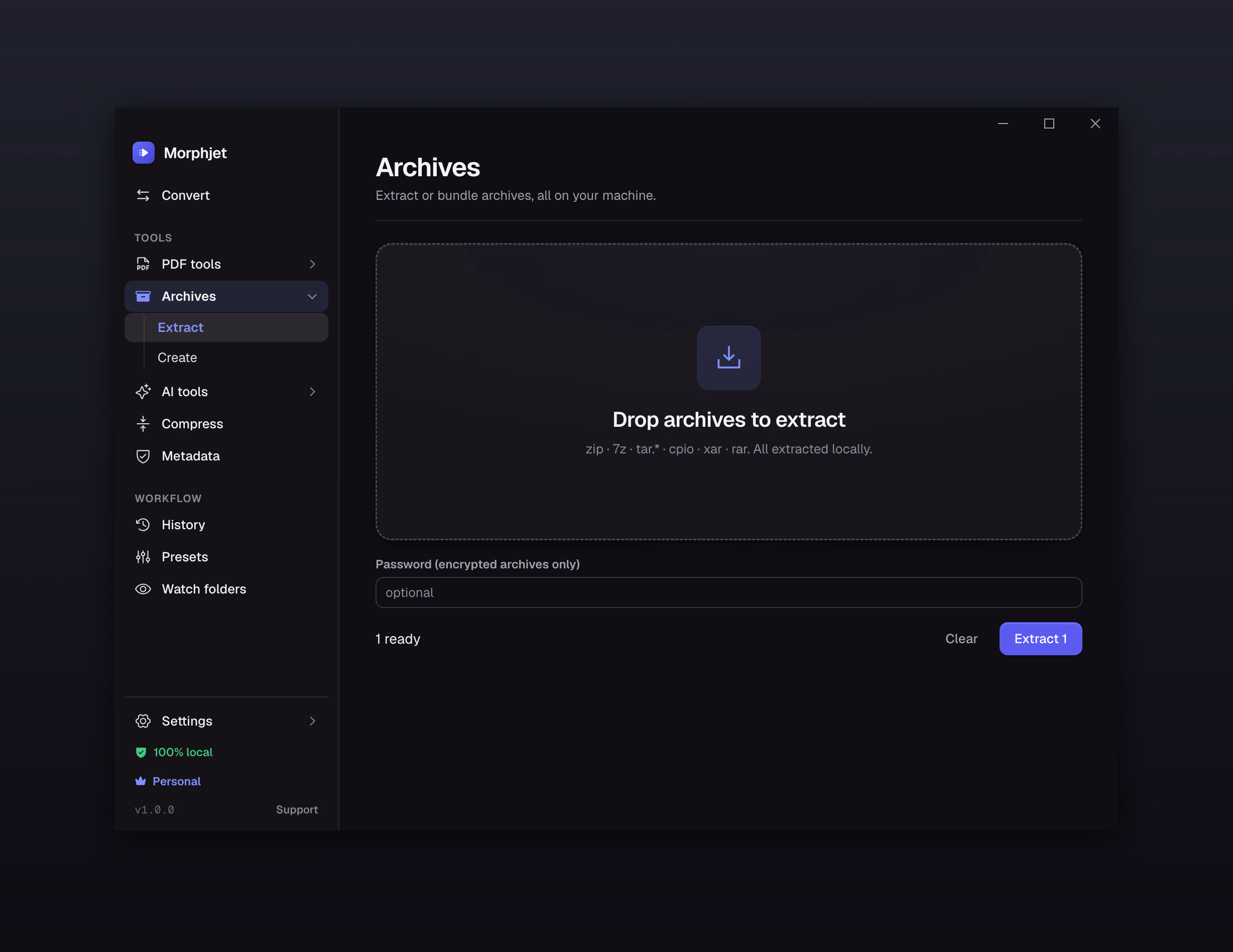Click the Compress icon
Viewport: 1233px width, 952px height.
point(143,423)
